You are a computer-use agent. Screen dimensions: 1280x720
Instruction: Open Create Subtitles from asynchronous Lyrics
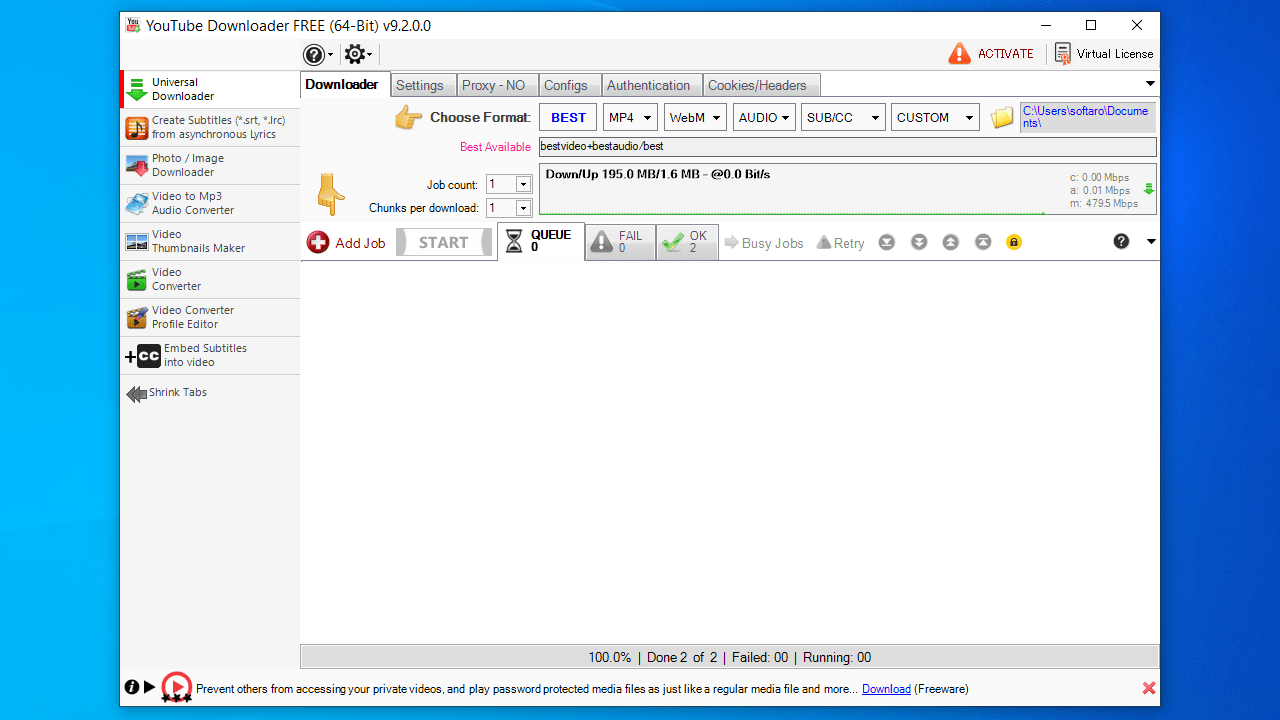coord(210,127)
